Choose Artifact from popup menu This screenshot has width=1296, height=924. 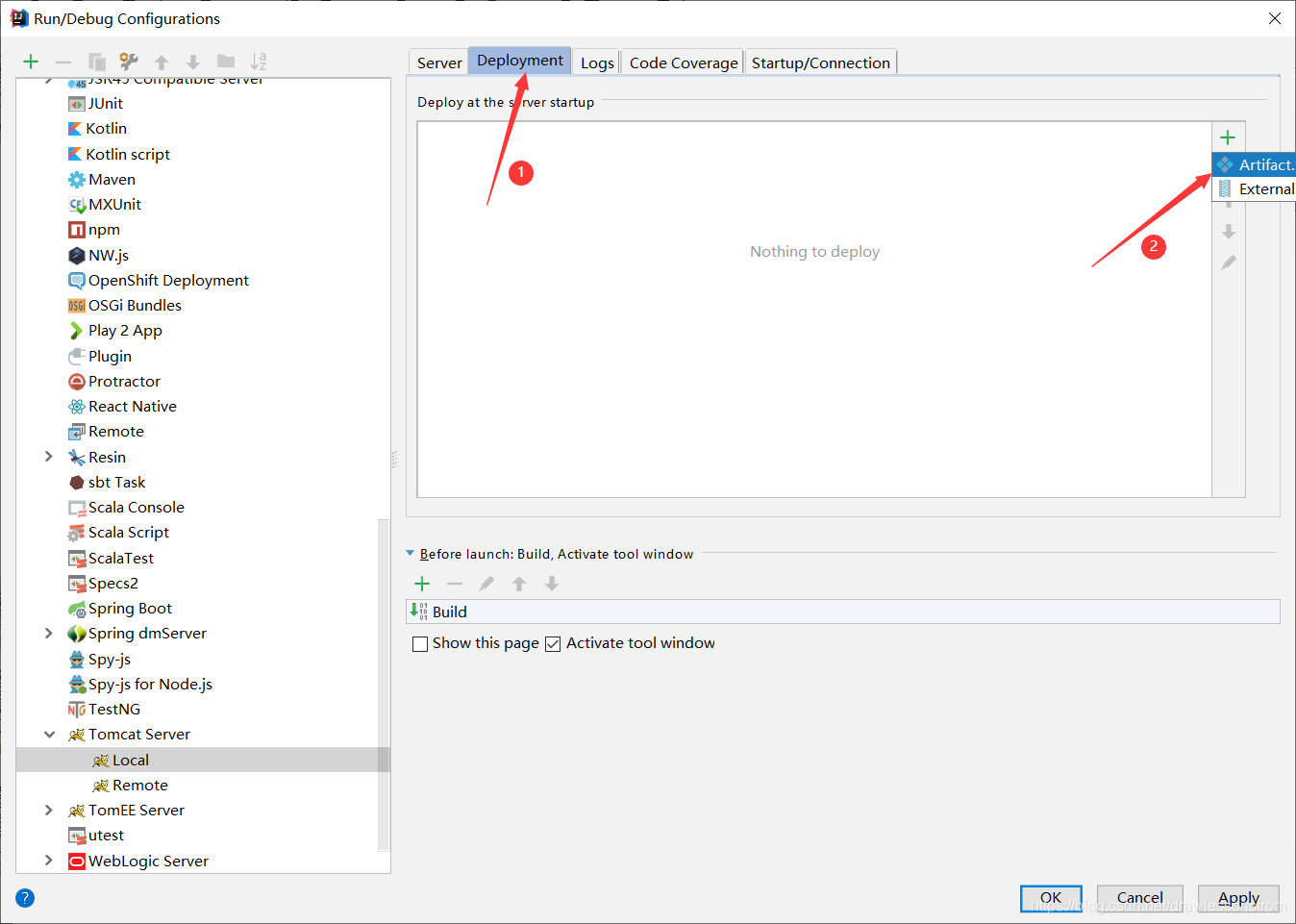point(1254,164)
